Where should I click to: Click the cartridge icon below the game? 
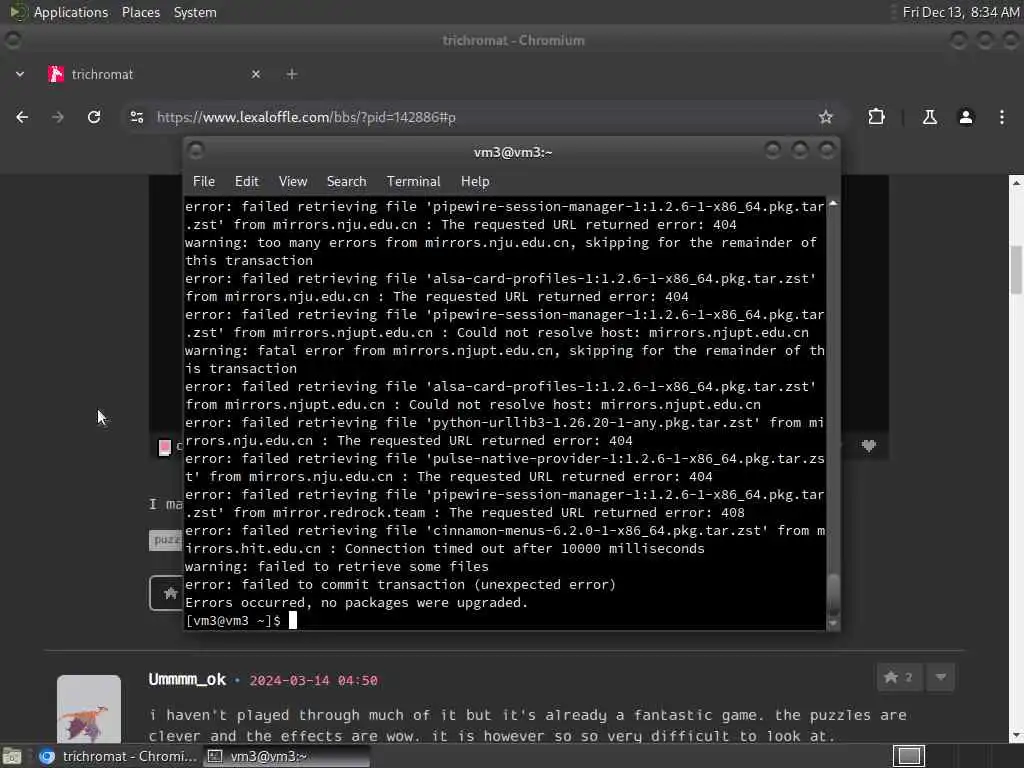[165, 447]
